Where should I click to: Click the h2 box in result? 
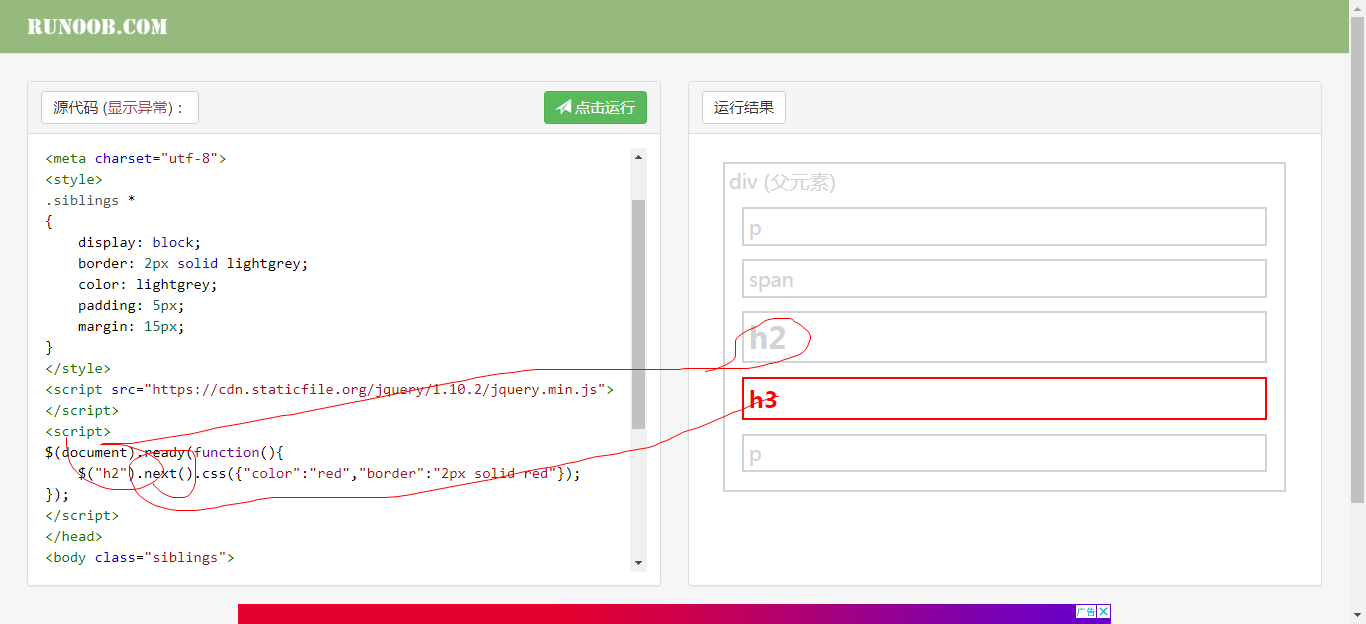pyautogui.click(x=1004, y=337)
